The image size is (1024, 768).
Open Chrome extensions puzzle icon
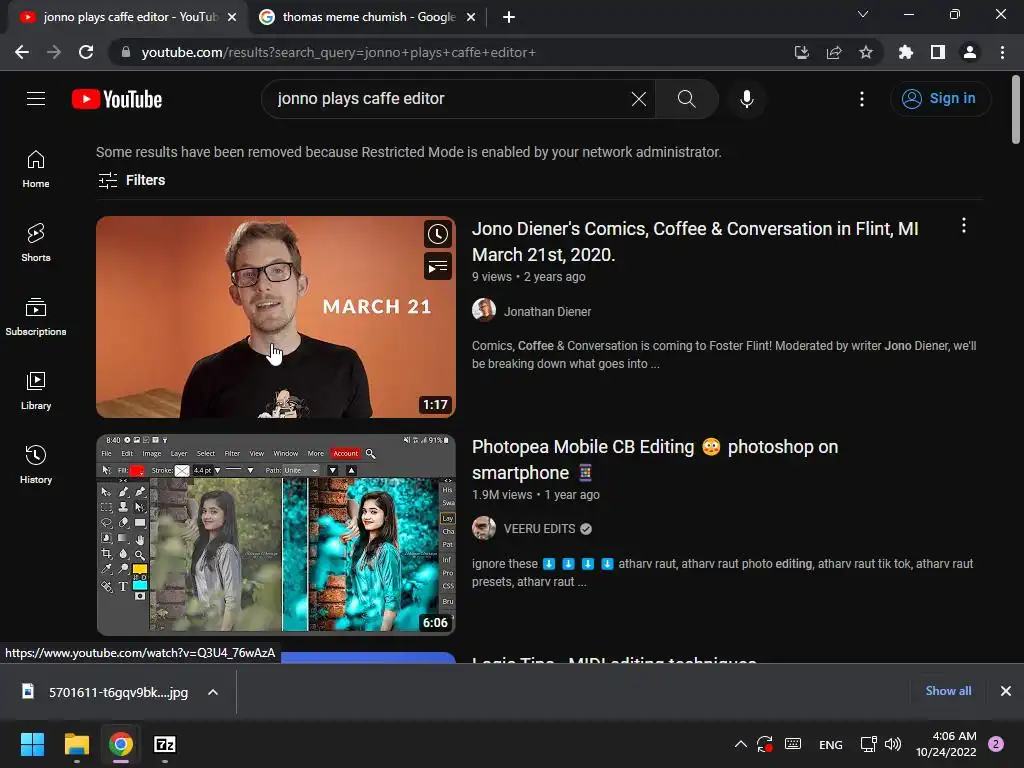coord(905,52)
